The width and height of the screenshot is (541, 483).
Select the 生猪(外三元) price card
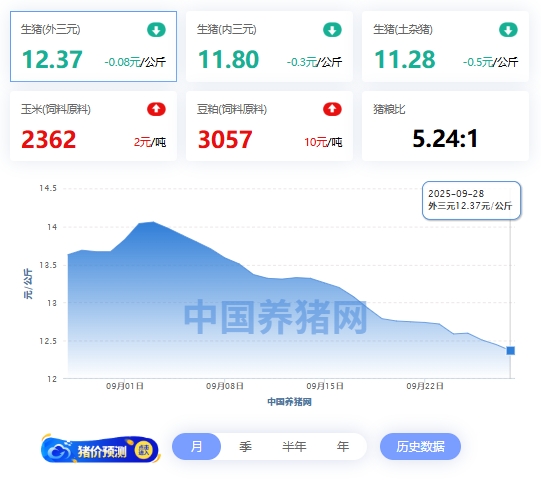tap(94, 46)
